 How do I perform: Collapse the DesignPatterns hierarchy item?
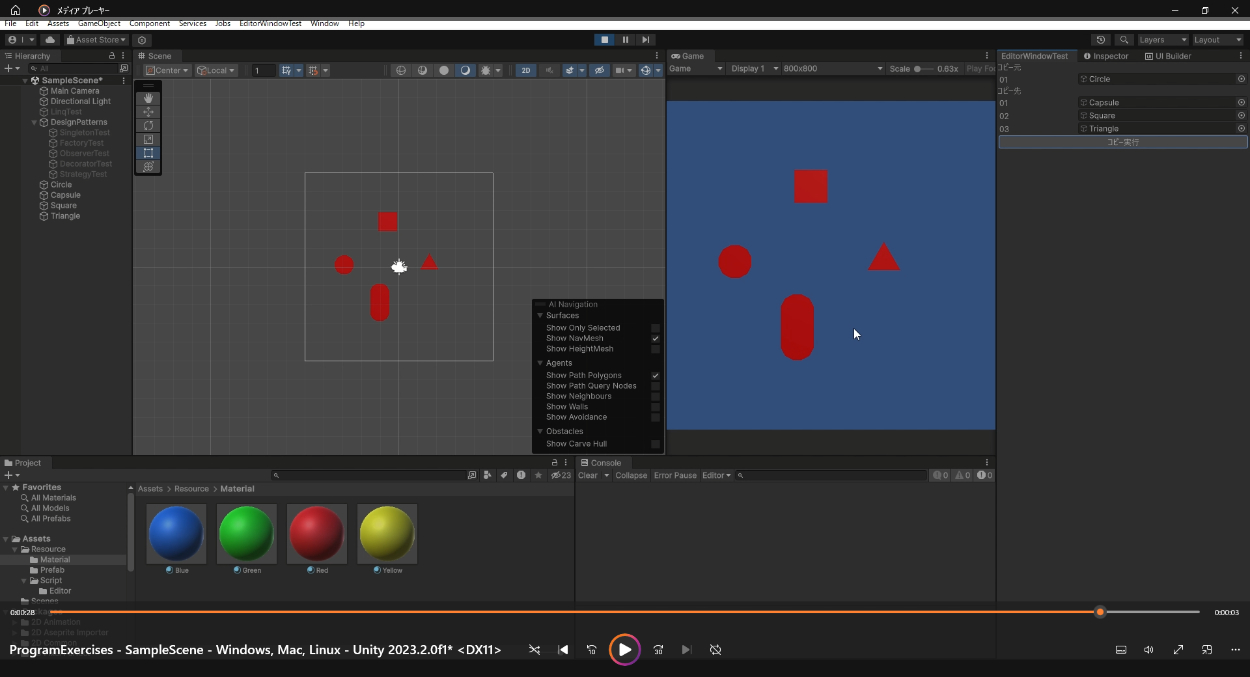[x=35, y=122]
